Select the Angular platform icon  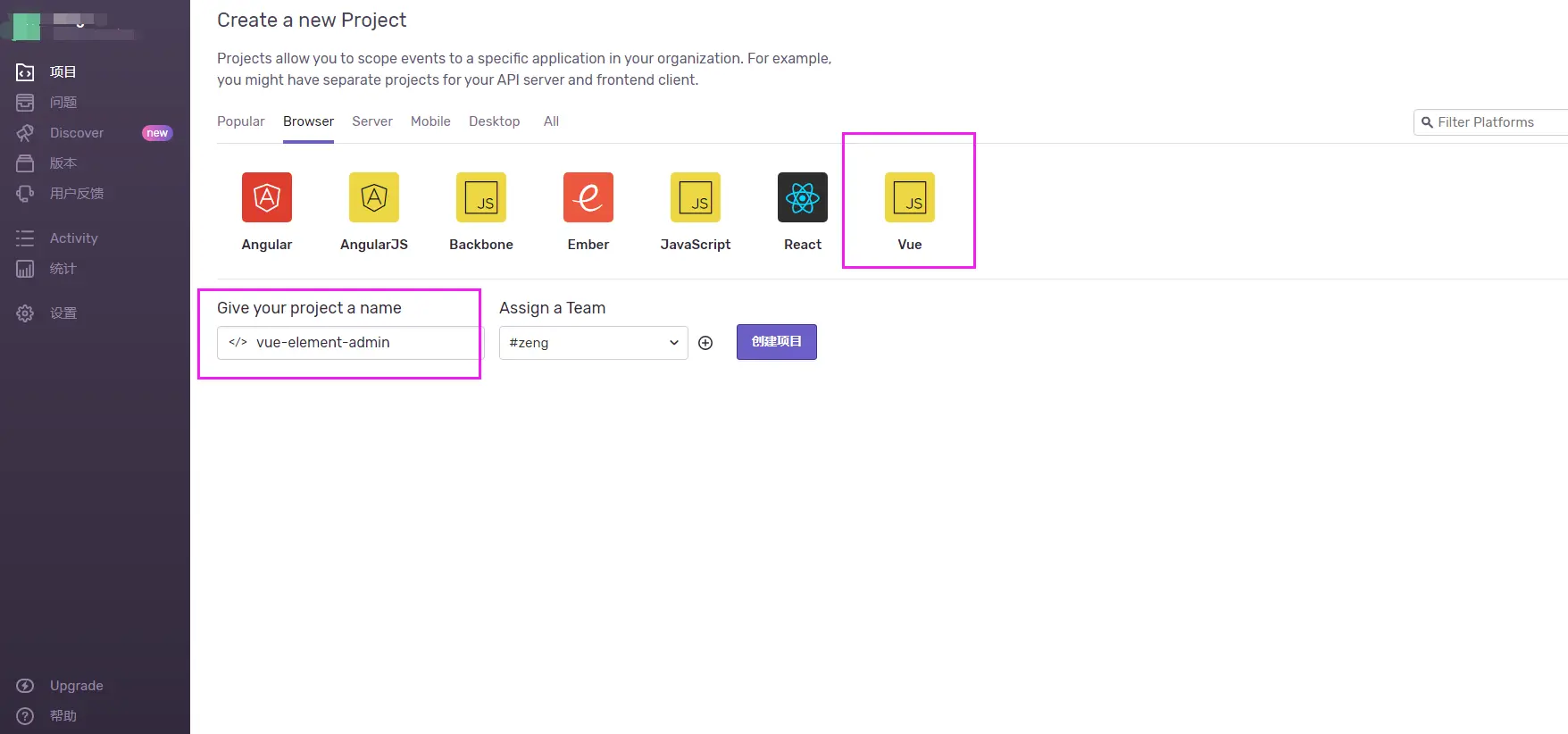(x=266, y=197)
